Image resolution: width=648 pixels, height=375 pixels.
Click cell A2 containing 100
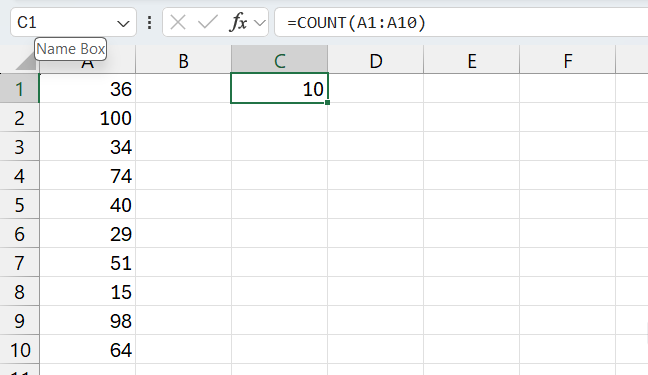click(88, 118)
